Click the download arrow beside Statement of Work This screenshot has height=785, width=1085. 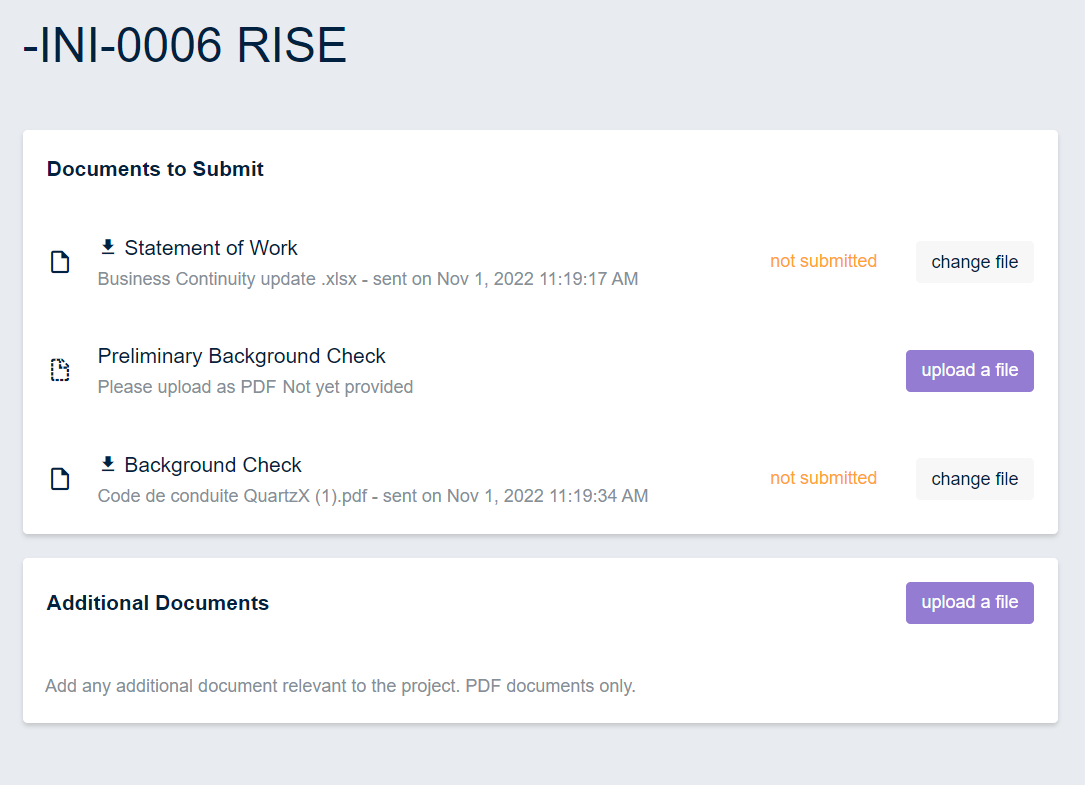point(108,247)
